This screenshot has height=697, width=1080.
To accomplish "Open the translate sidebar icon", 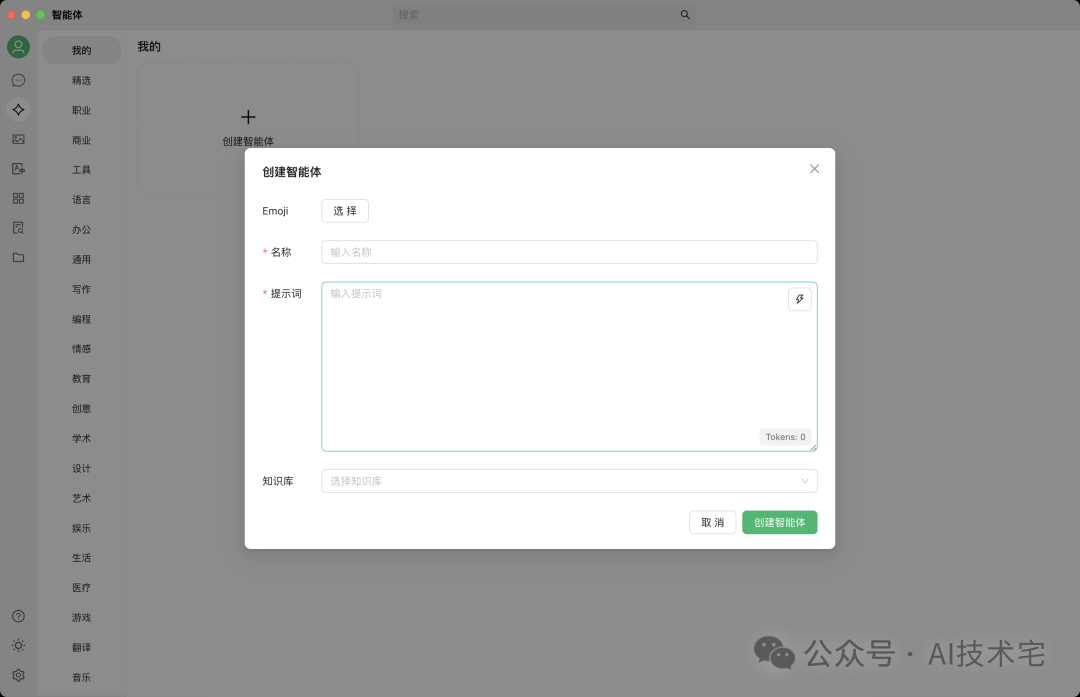I will 19,169.
